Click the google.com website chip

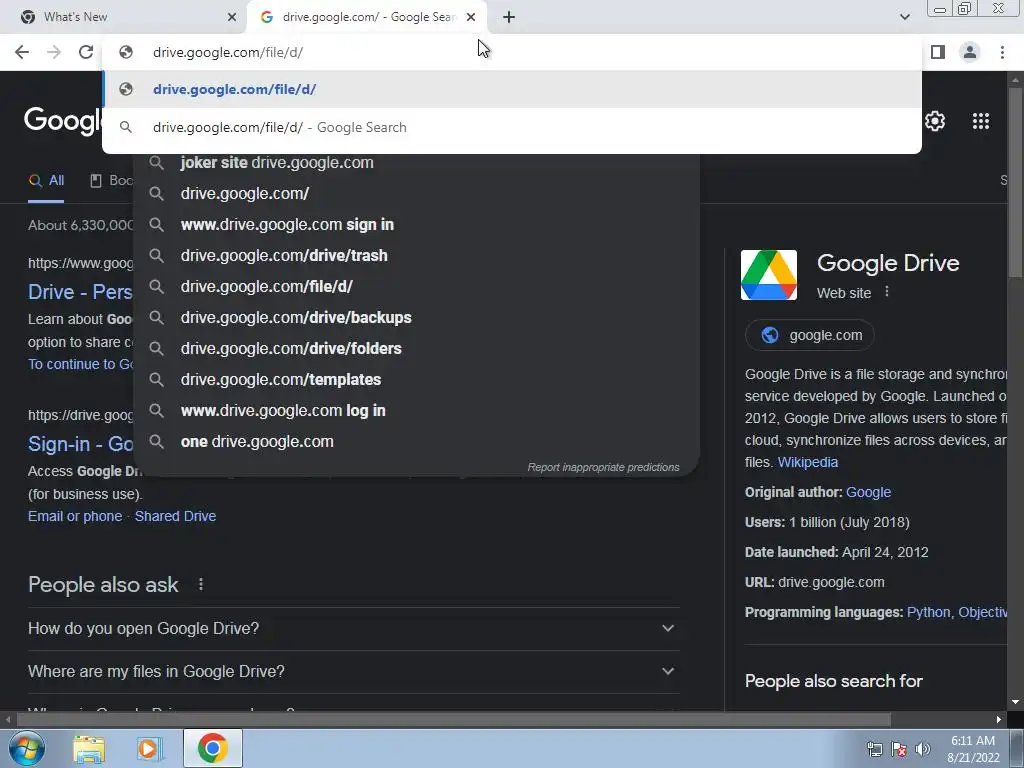click(x=810, y=335)
